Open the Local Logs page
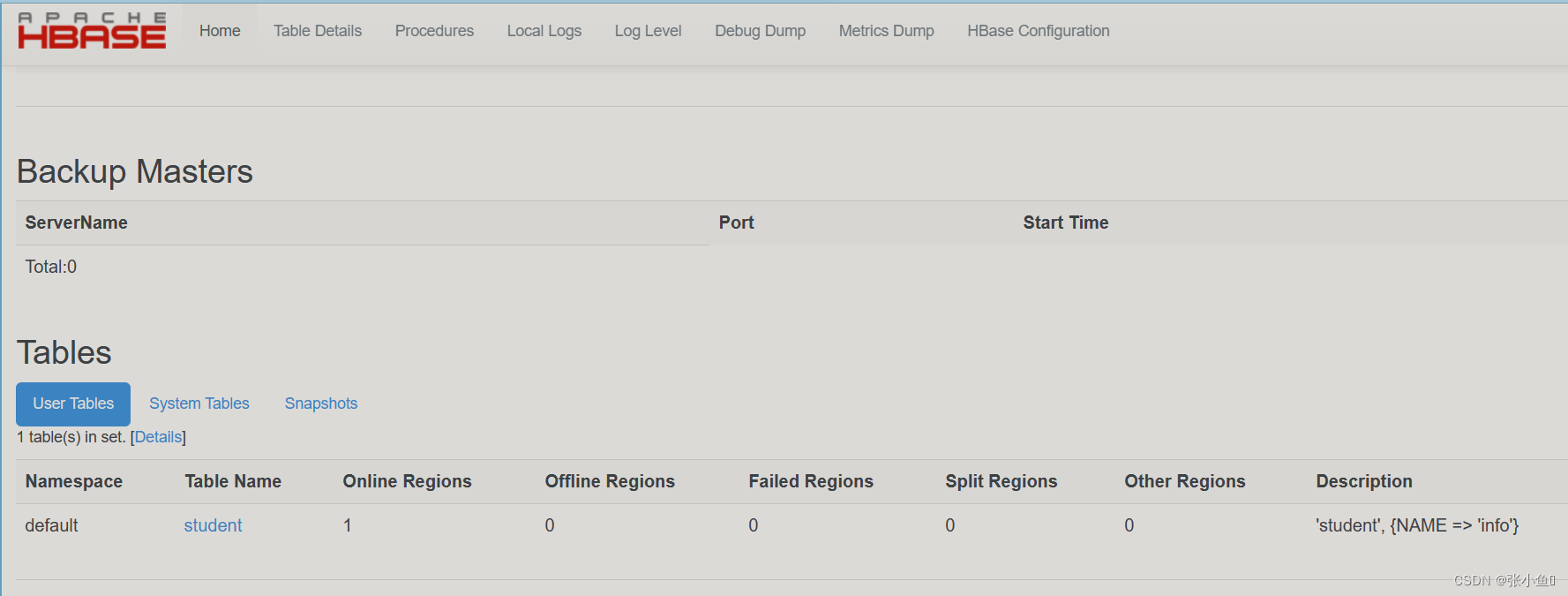Viewport: 1568px width, 596px height. (x=544, y=30)
